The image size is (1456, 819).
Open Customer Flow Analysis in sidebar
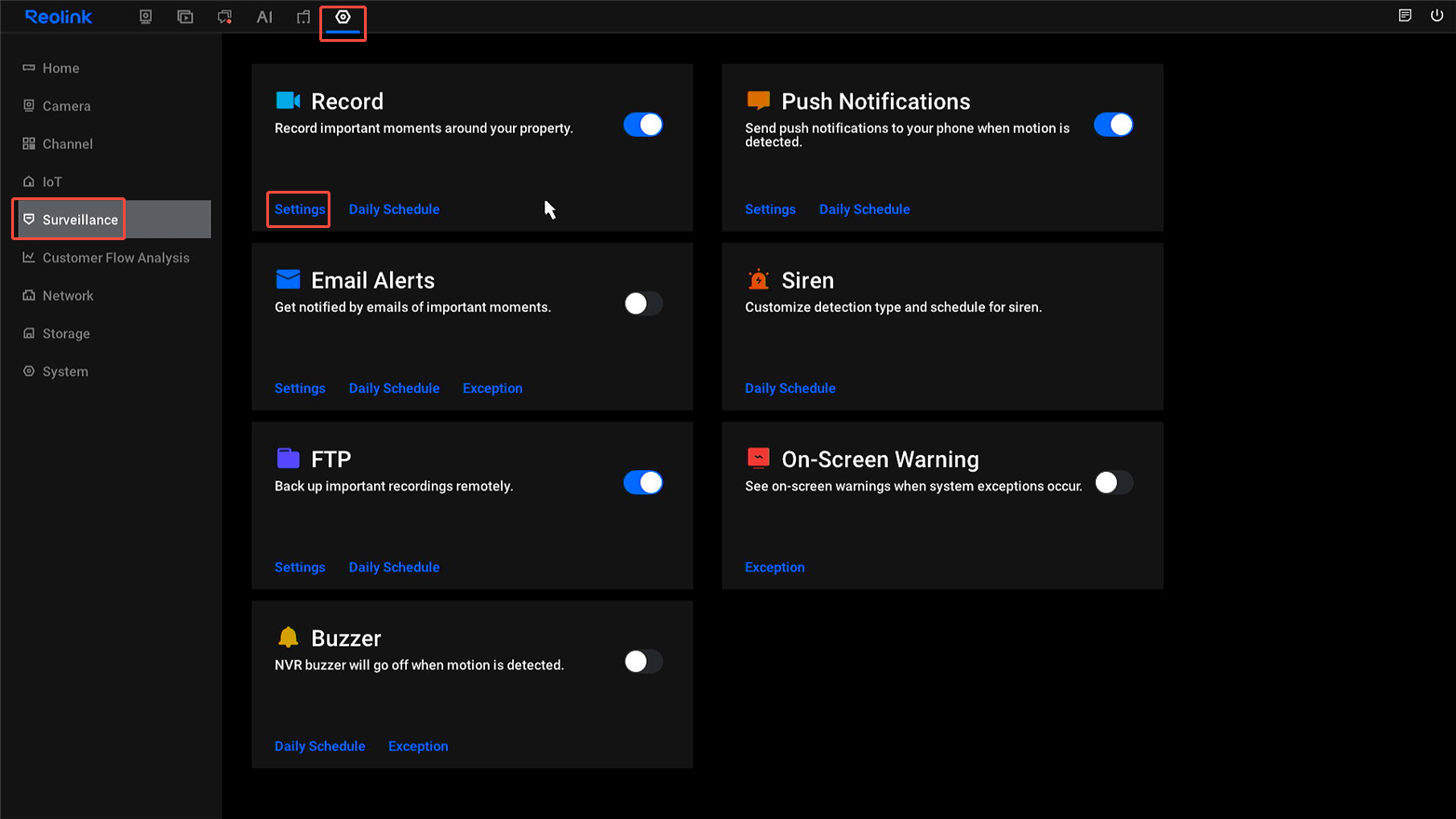click(115, 258)
